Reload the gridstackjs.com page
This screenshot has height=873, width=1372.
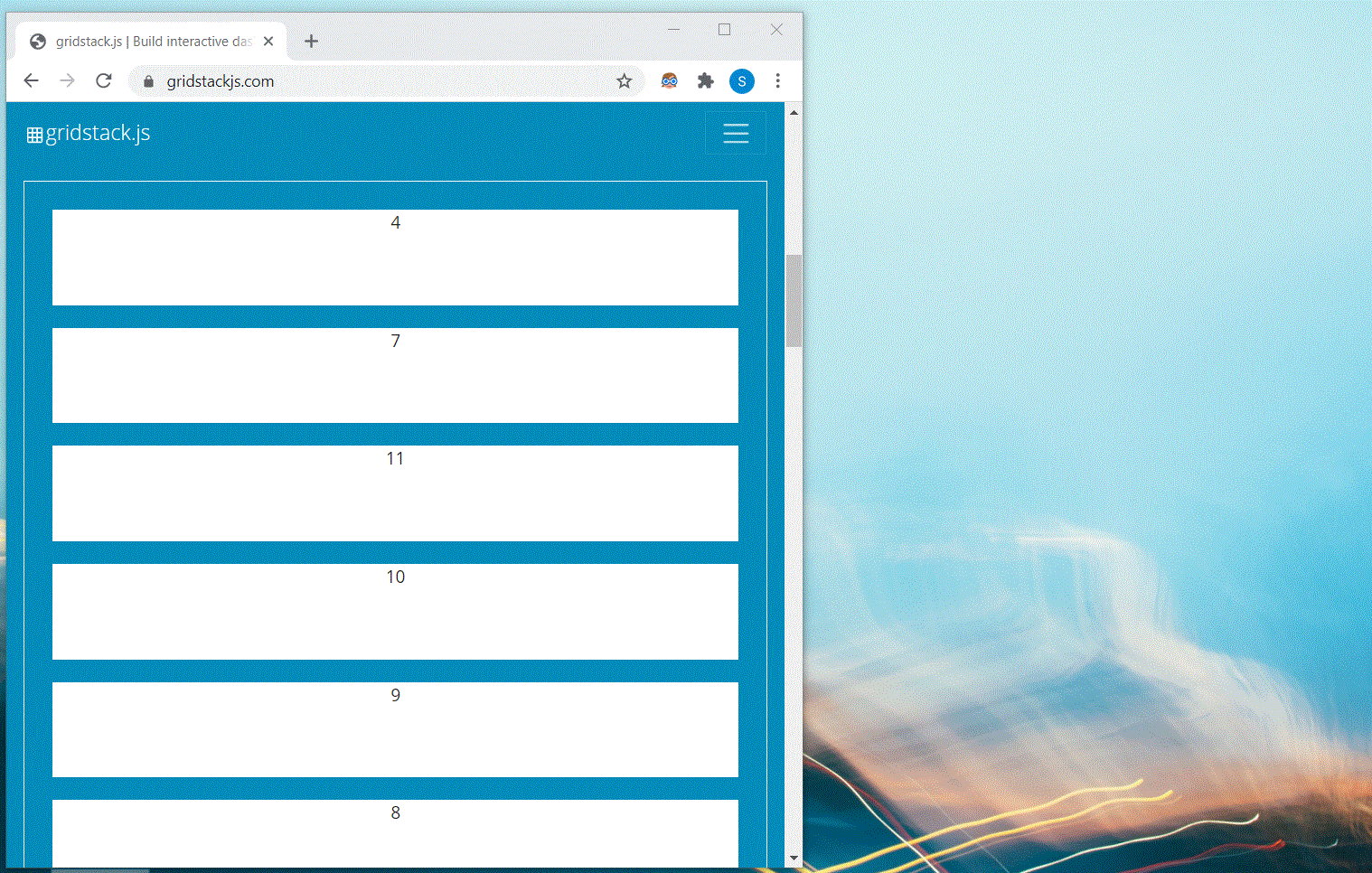[104, 80]
